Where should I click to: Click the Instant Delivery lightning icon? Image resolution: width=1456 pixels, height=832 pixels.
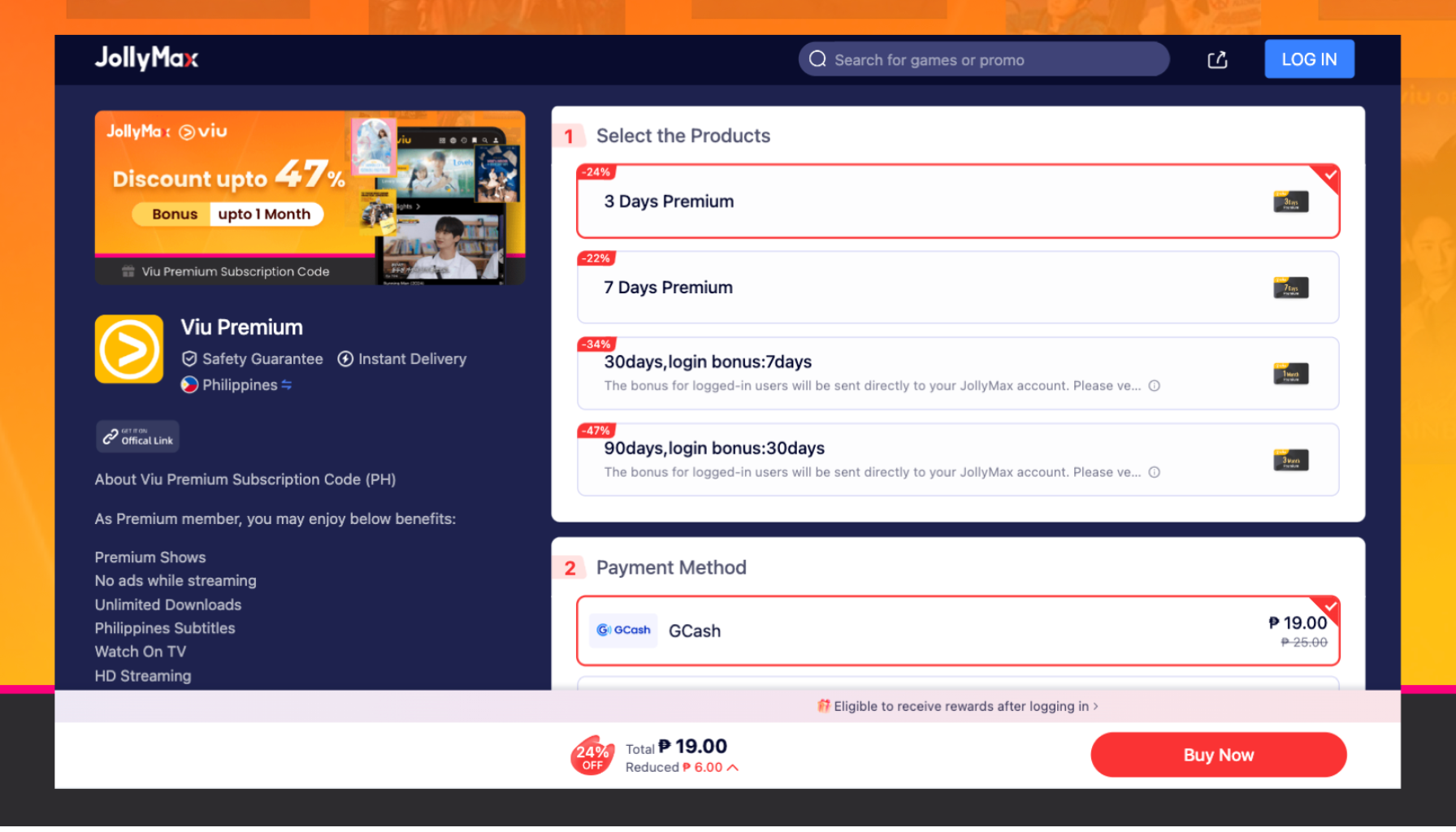(x=344, y=358)
